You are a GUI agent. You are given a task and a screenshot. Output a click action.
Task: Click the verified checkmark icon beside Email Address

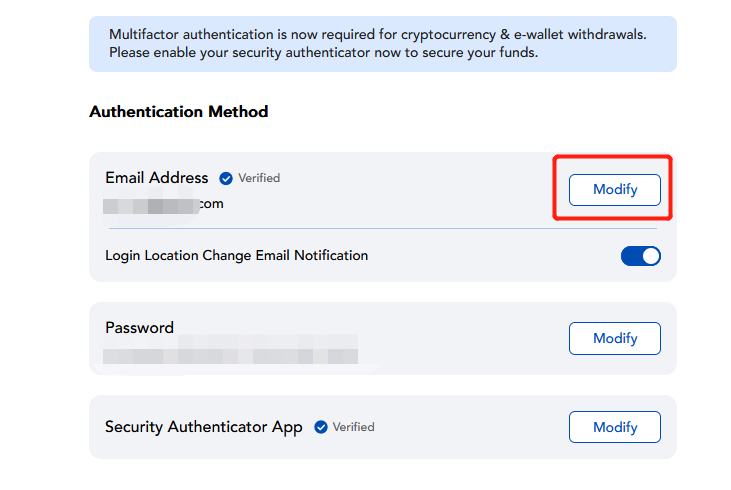226,178
